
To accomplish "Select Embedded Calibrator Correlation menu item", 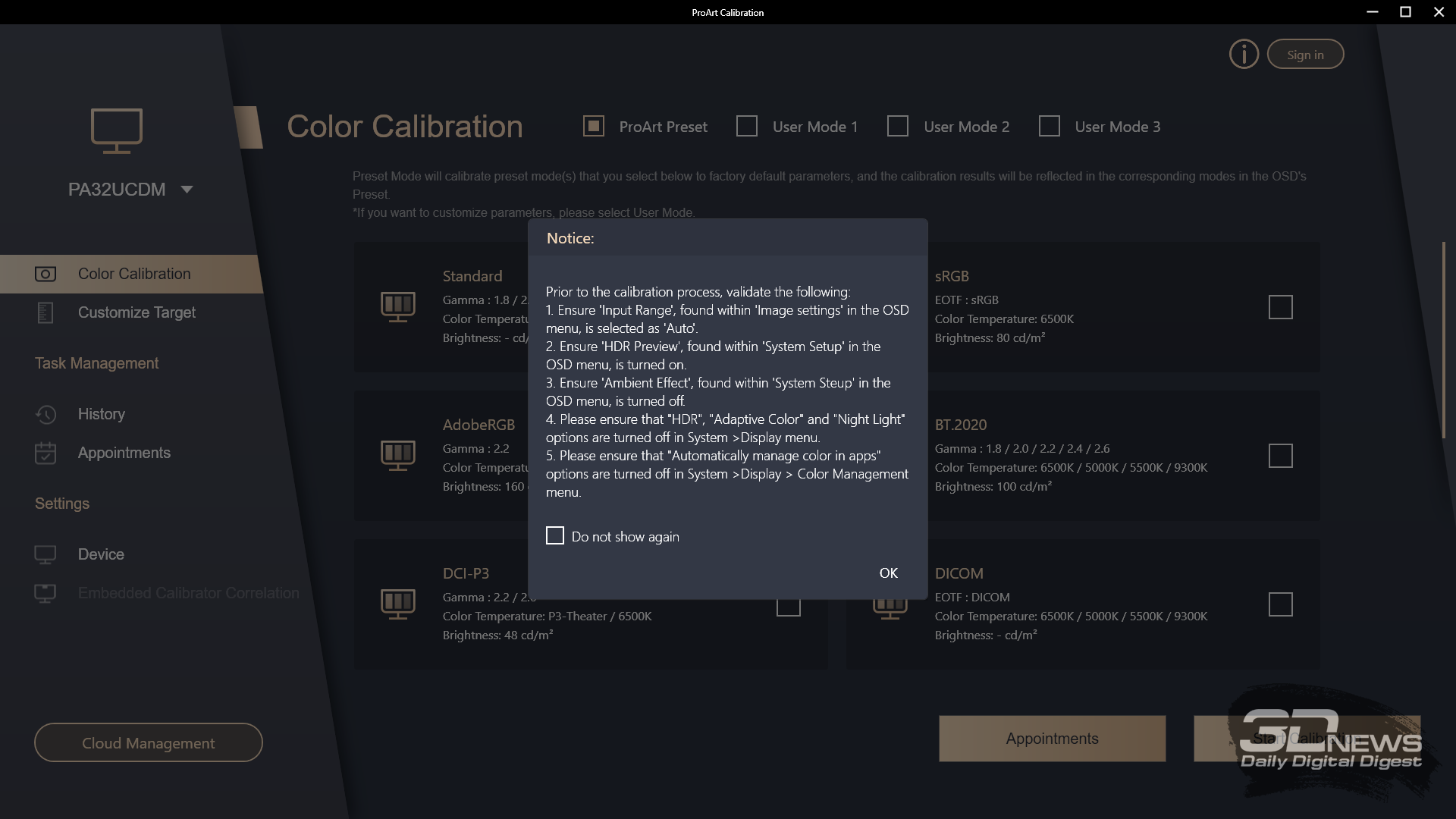I will [189, 593].
